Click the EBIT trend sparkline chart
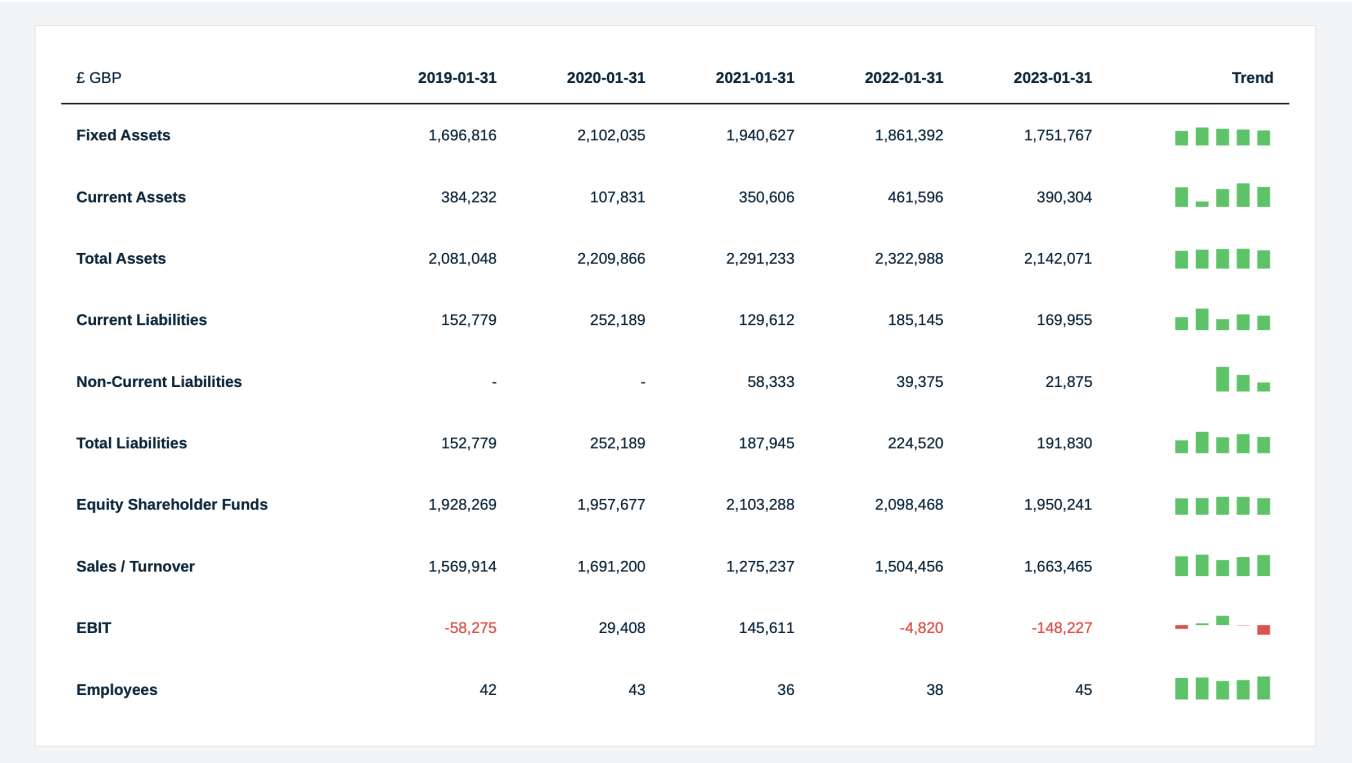 [x=1222, y=625]
